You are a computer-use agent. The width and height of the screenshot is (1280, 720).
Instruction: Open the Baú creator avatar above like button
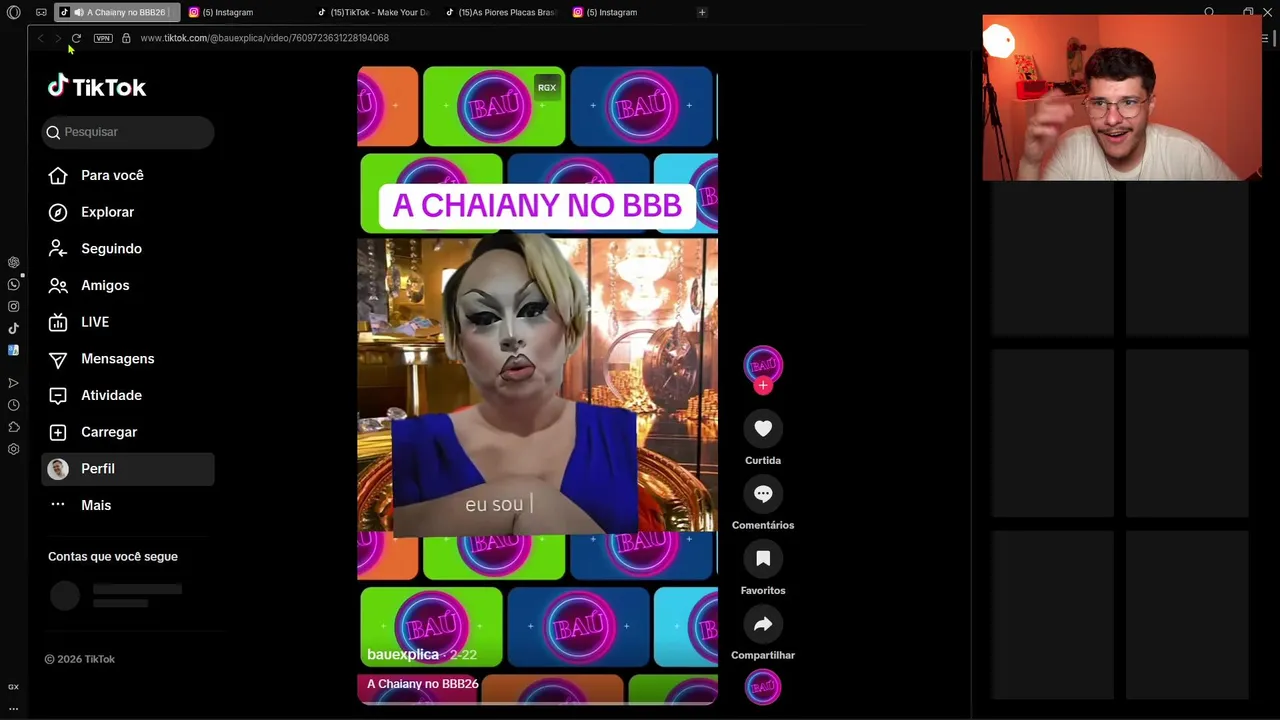coord(763,364)
